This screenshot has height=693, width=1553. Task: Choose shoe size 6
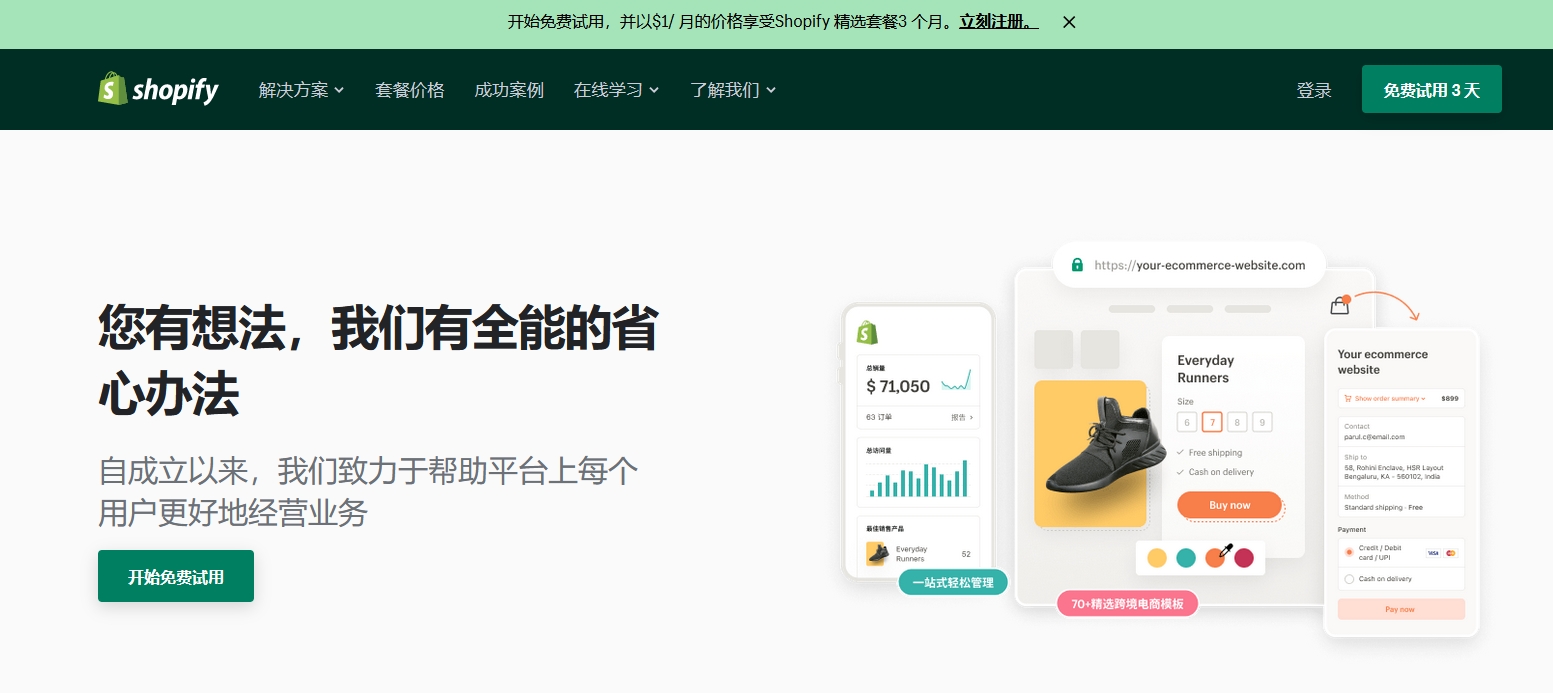[x=1187, y=422]
